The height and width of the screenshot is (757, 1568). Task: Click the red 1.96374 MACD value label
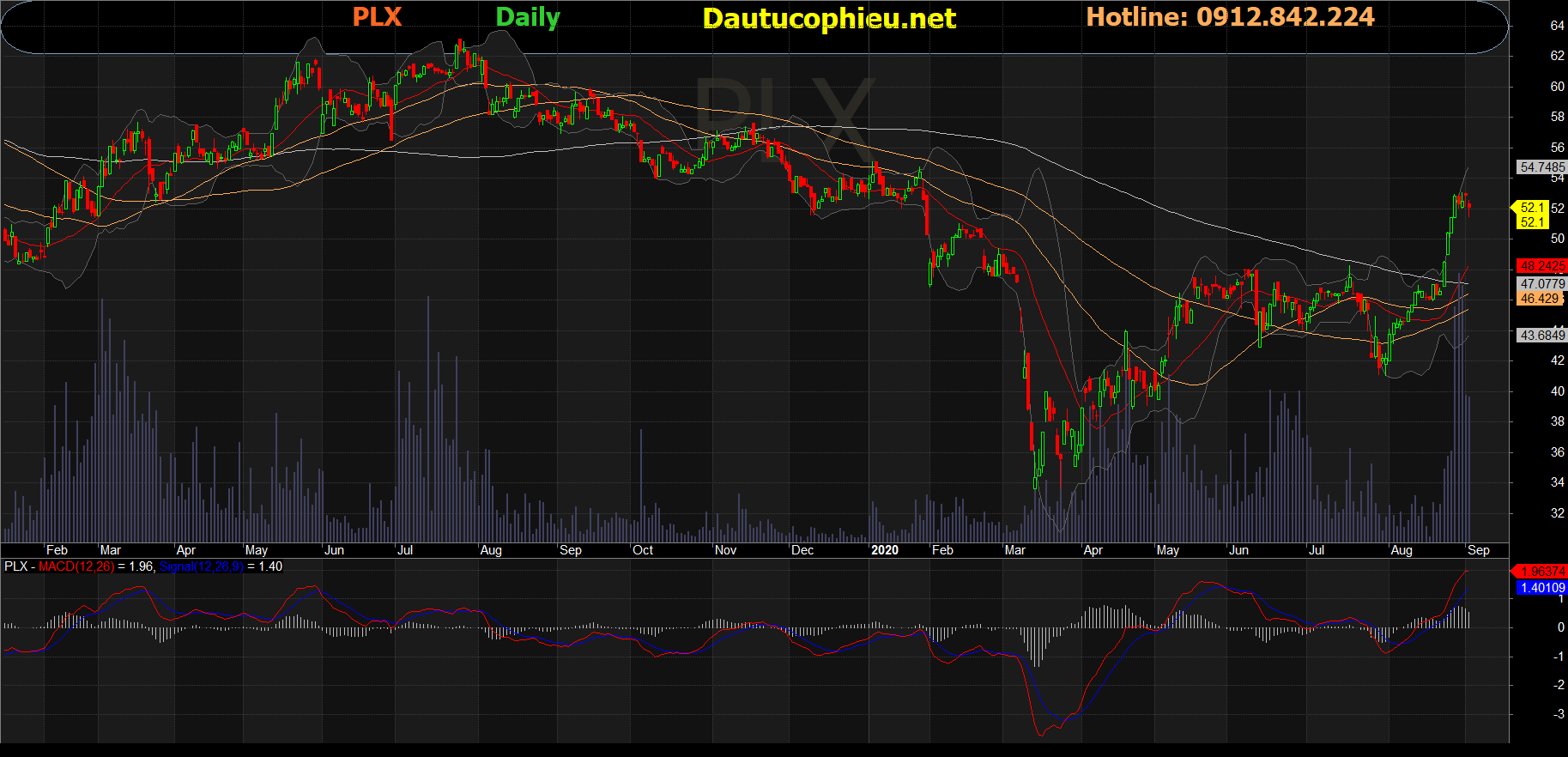coord(1541,572)
